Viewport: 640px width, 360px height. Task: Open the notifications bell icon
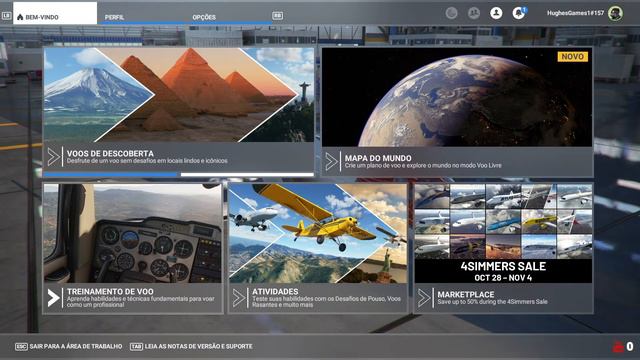(x=519, y=13)
